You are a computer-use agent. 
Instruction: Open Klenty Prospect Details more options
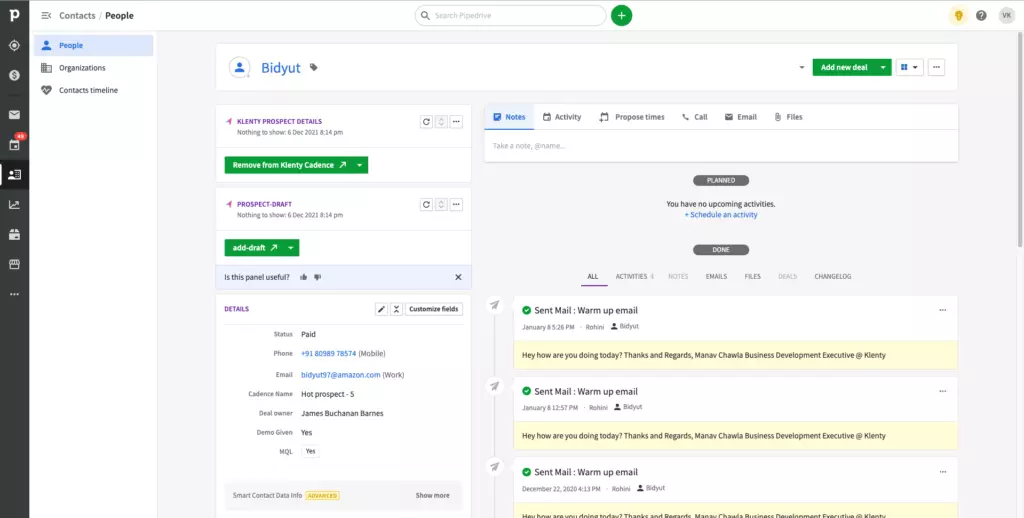pos(456,121)
